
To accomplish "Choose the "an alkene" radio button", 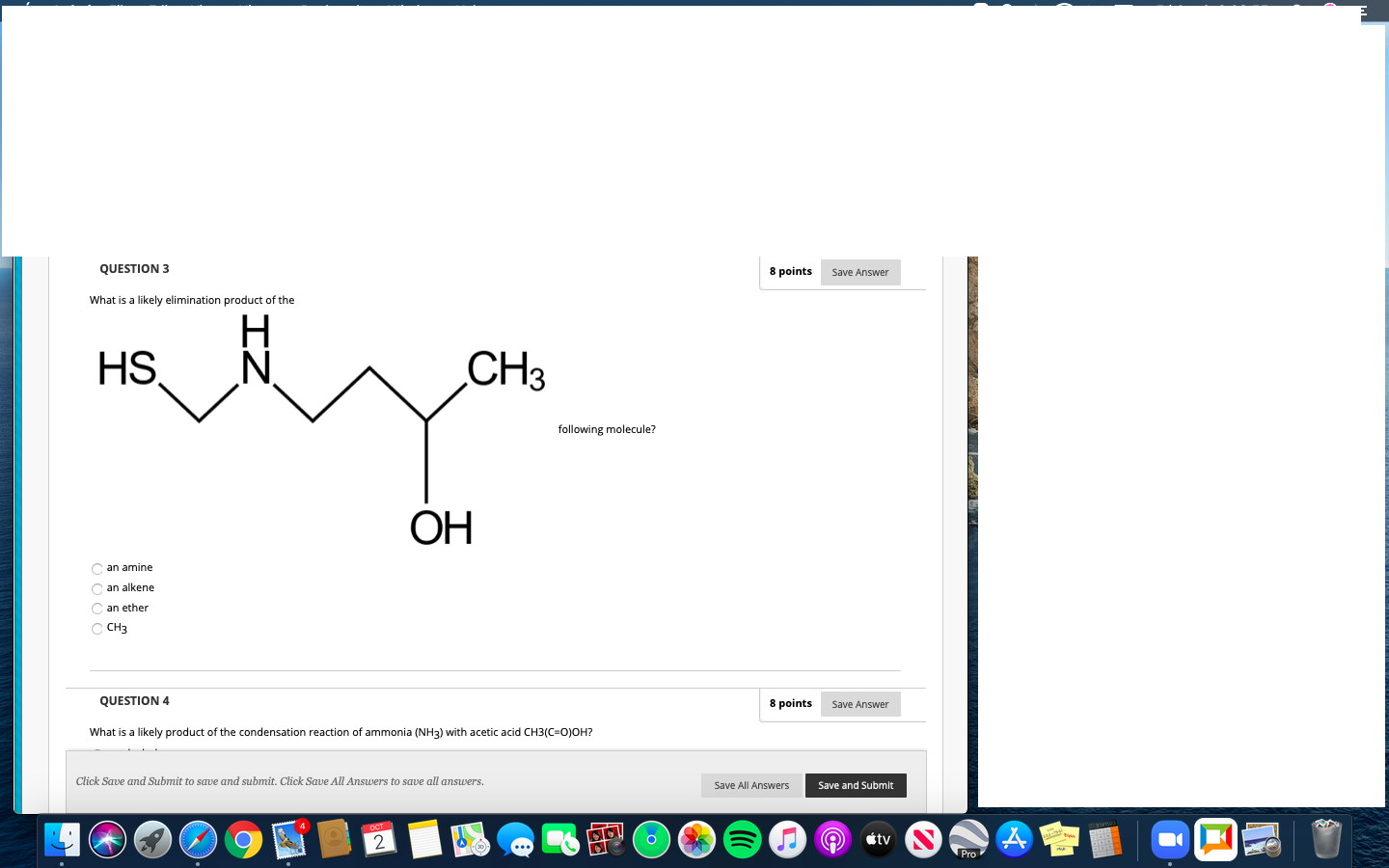I will click(97, 589).
